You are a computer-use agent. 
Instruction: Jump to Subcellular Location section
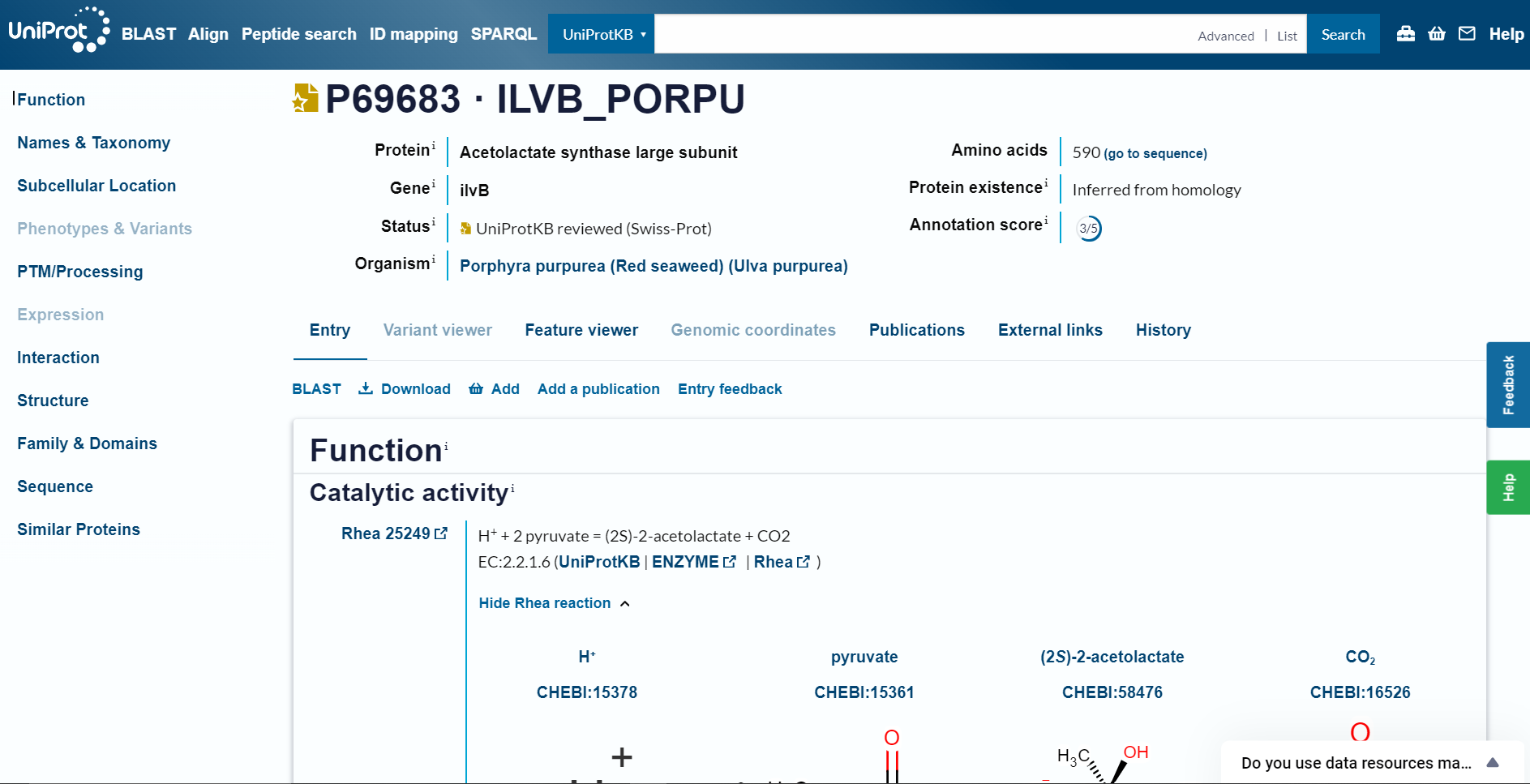tap(96, 186)
